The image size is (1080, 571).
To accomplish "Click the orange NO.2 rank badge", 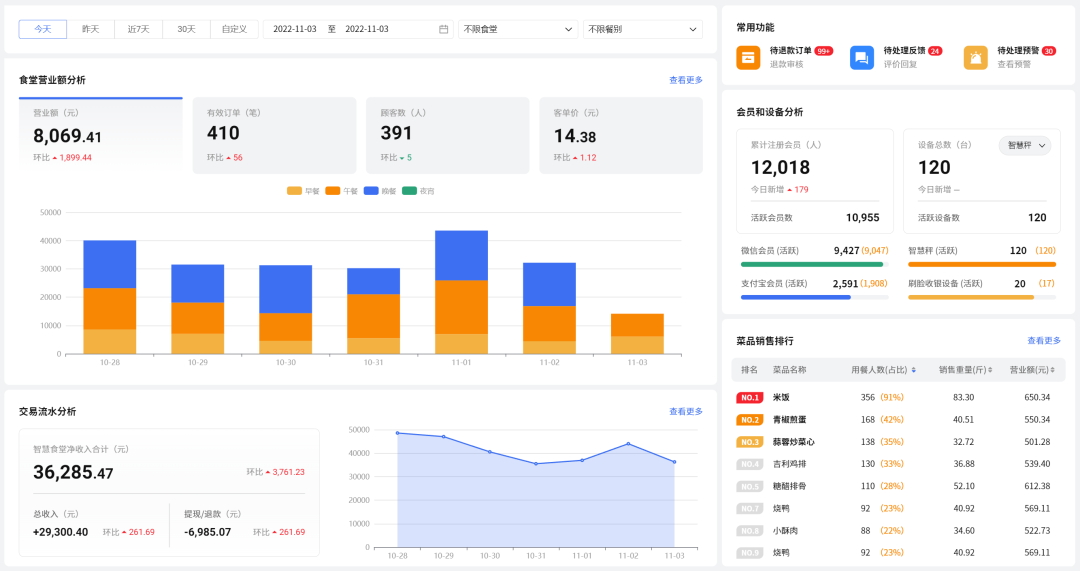I will (749, 419).
